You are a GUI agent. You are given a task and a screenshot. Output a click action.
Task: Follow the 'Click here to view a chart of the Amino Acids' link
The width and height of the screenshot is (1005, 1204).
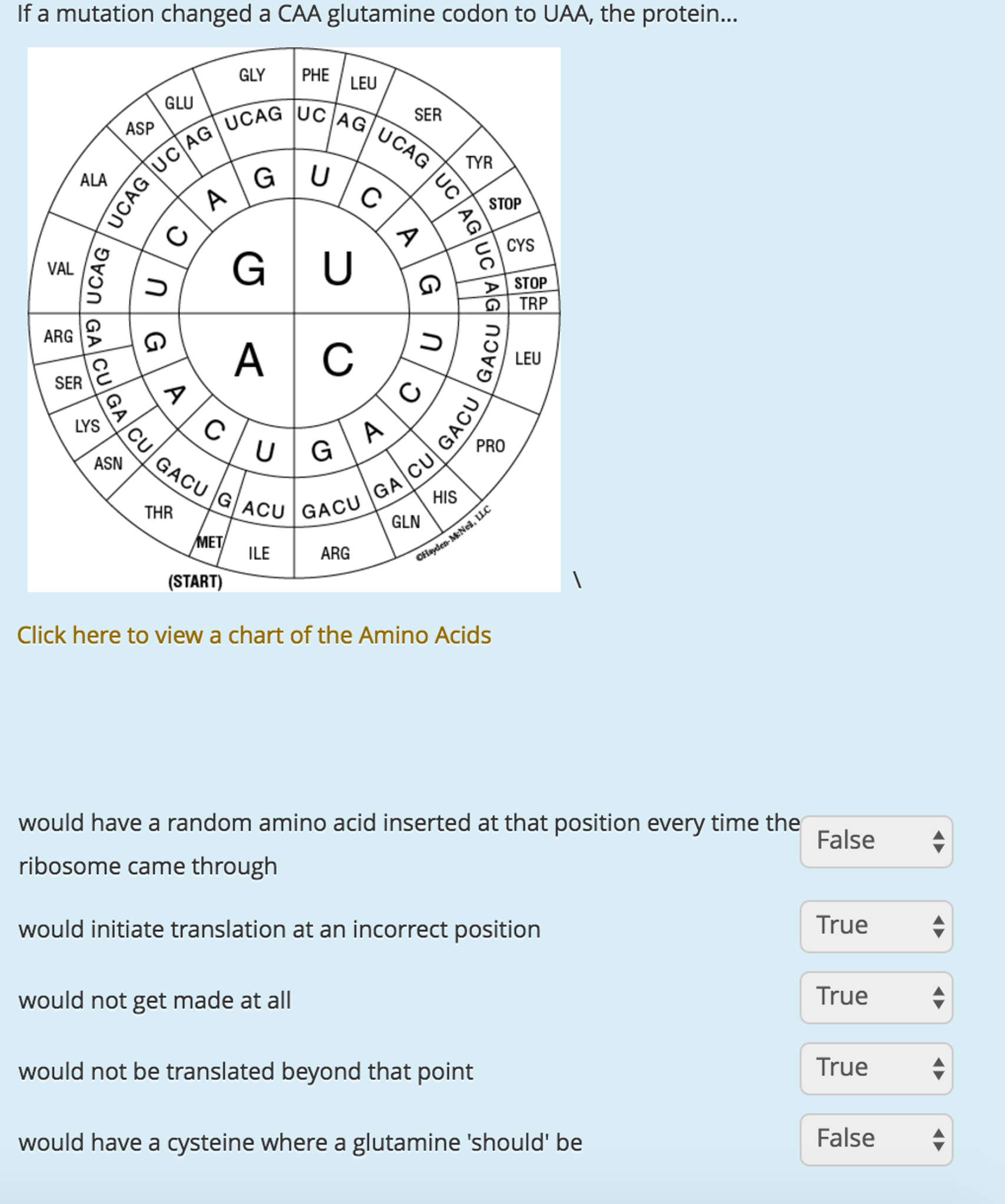point(254,636)
